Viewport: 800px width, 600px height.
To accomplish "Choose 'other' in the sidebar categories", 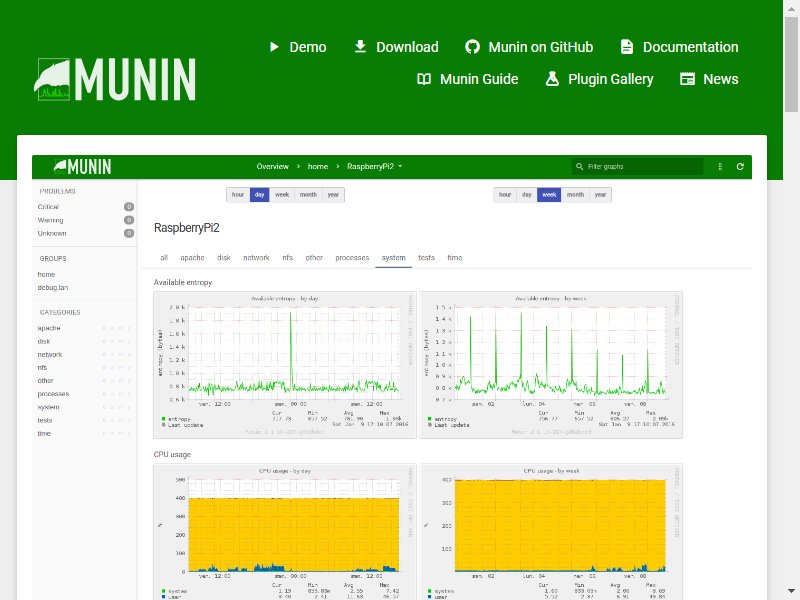I will (45, 381).
